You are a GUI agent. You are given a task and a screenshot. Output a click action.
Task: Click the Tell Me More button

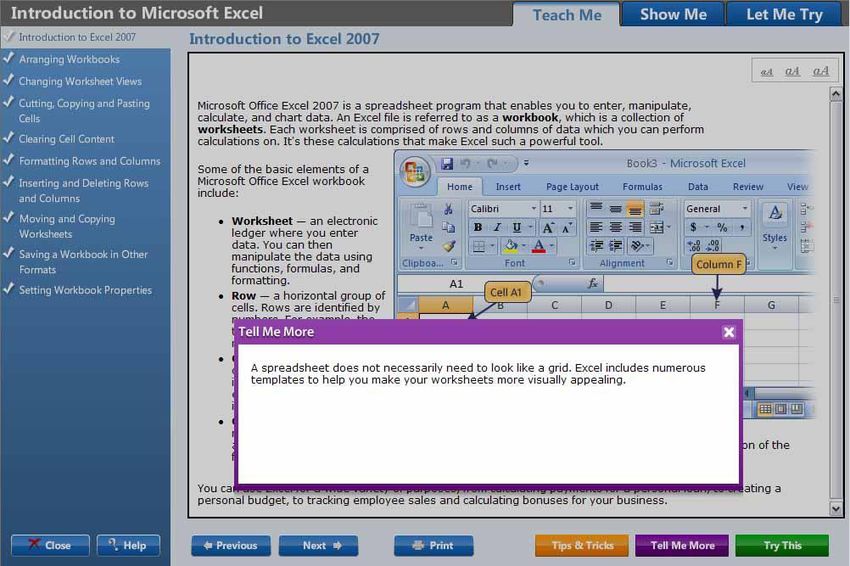[x=682, y=546]
